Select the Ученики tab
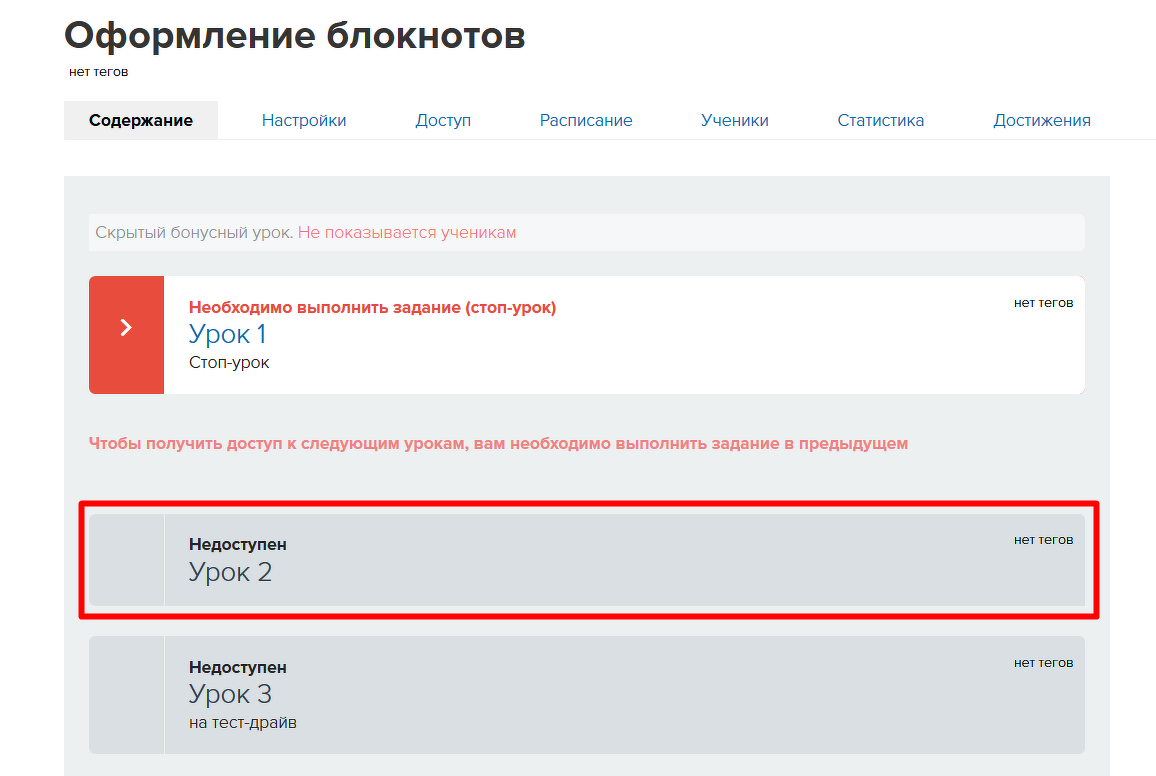This screenshot has width=1156, height=776. pyautogui.click(x=735, y=120)
